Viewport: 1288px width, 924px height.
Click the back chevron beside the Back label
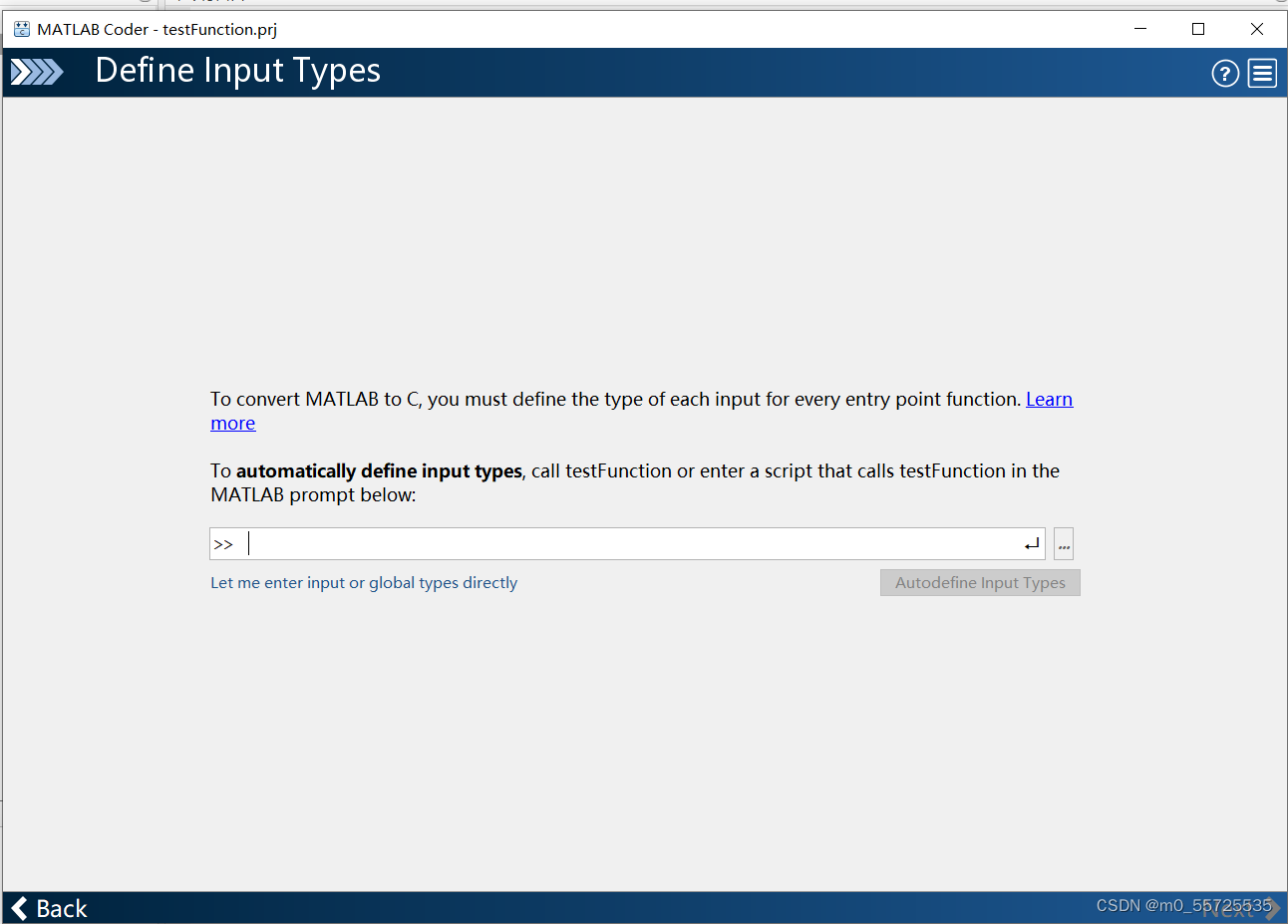(x=17, y=908)
